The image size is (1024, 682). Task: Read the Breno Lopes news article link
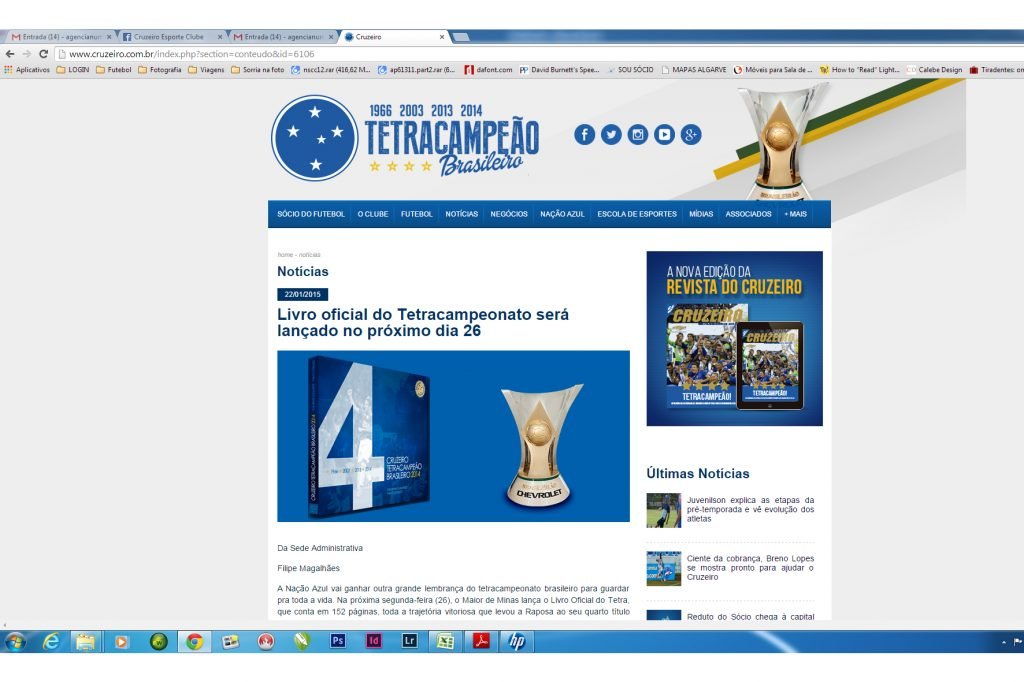click(750, 567)
